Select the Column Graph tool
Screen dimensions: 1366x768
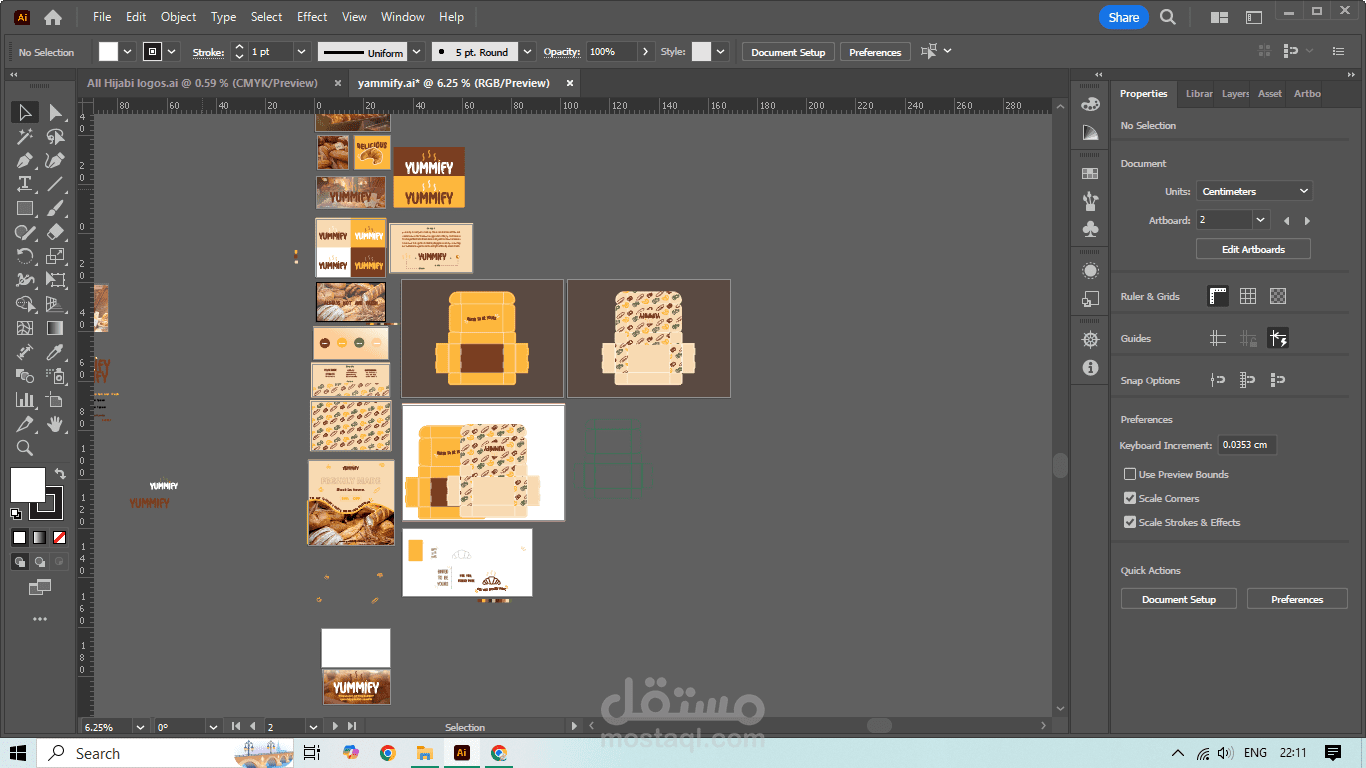[25, 400]
